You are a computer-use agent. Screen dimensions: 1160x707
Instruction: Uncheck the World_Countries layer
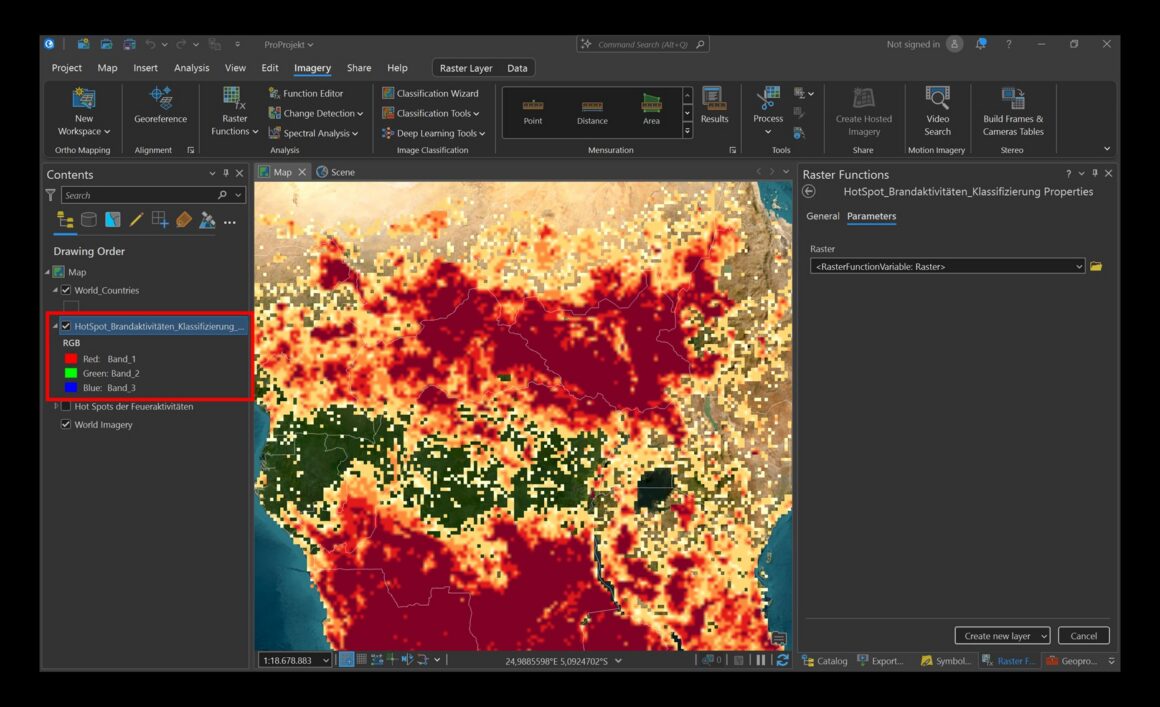pyautogui.click(x=66, y=290)
